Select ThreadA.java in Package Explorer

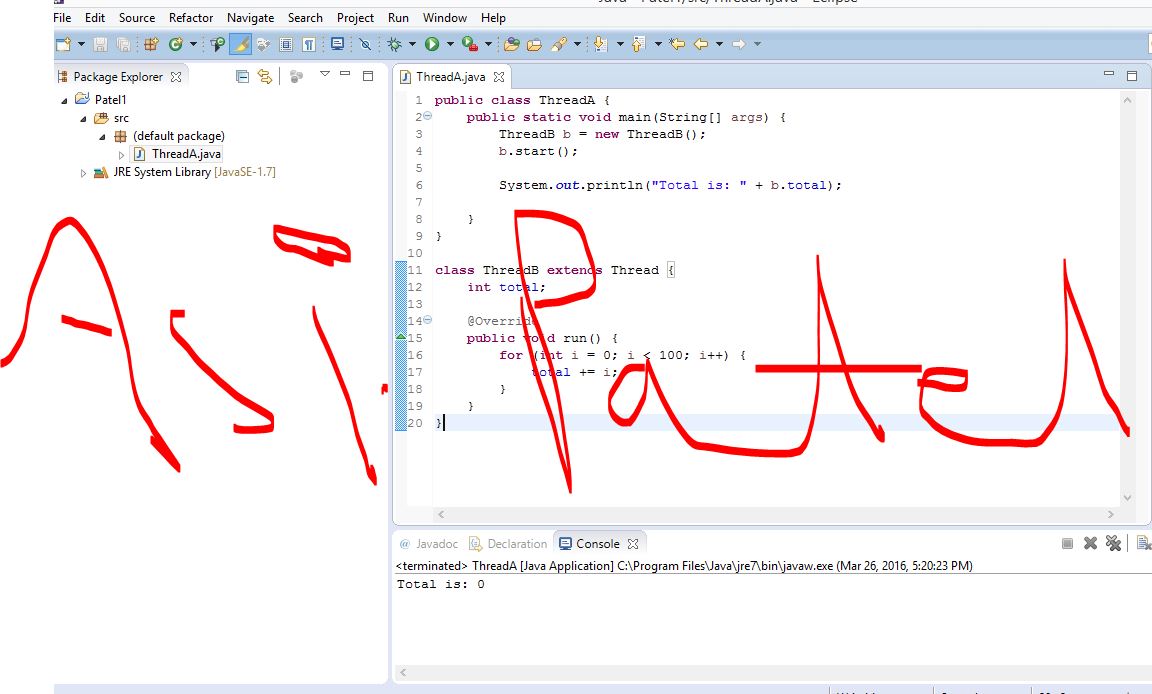176,154
